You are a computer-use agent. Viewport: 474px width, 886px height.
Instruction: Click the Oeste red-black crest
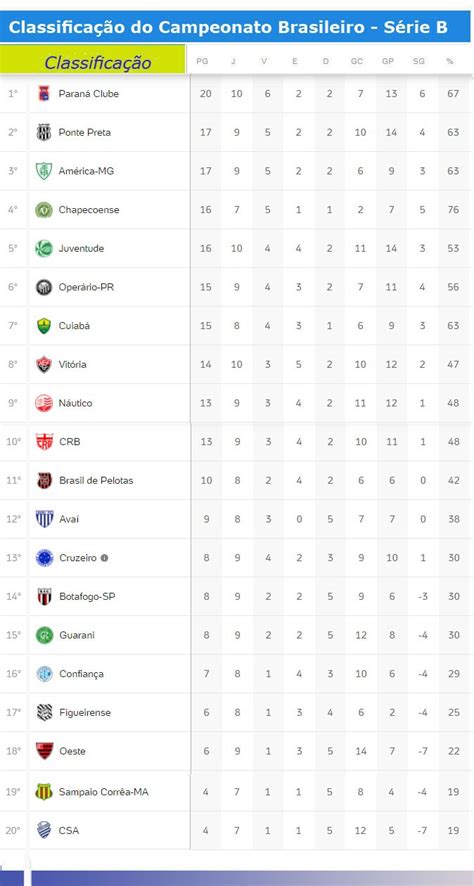tap(44, 751)
